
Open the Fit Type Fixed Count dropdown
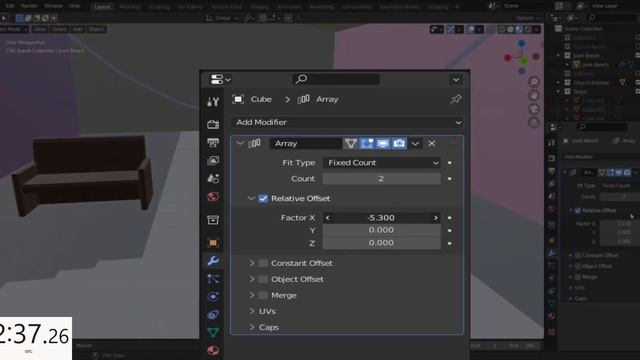click(382, 162)
